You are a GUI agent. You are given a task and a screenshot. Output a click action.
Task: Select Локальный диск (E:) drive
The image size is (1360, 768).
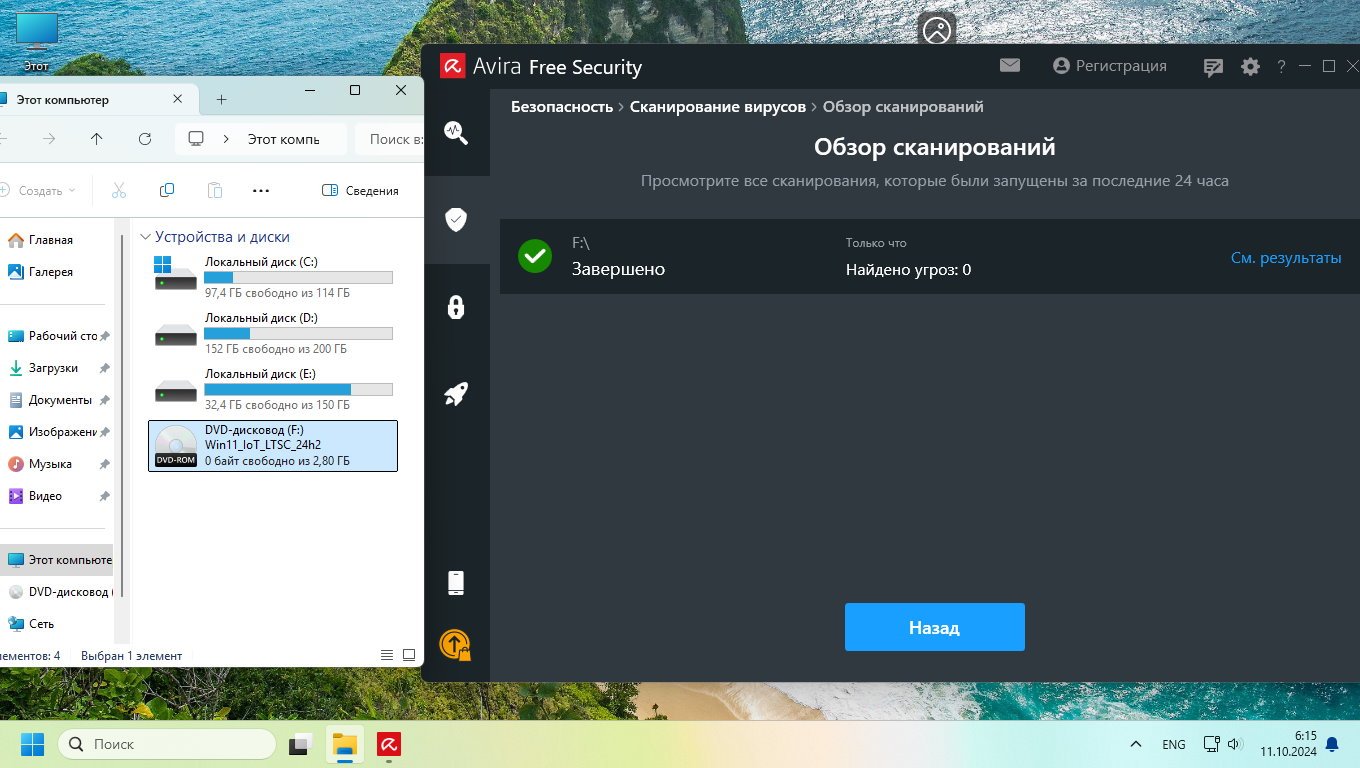tap(272, 390)
